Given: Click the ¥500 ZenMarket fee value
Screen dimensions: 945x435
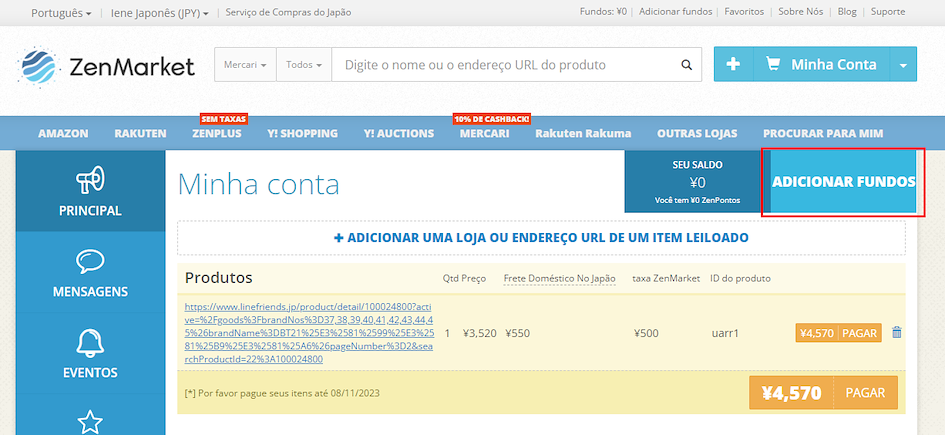Looking at the screenshot, I should pyautogui.click(x=647, y=333).
